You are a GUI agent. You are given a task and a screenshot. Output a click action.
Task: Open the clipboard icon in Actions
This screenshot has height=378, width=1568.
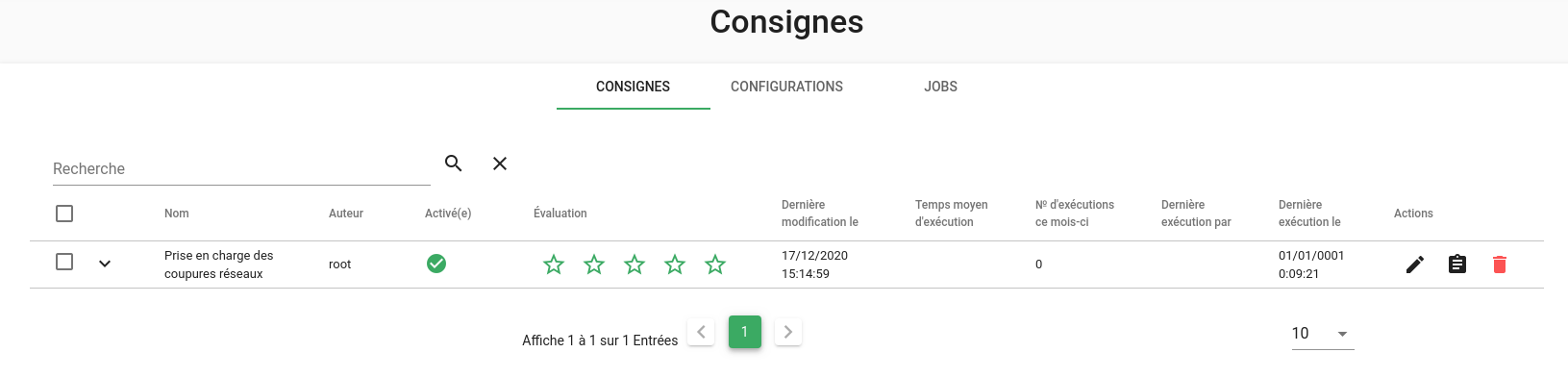pyautogui.click(x=1457, y=264)
